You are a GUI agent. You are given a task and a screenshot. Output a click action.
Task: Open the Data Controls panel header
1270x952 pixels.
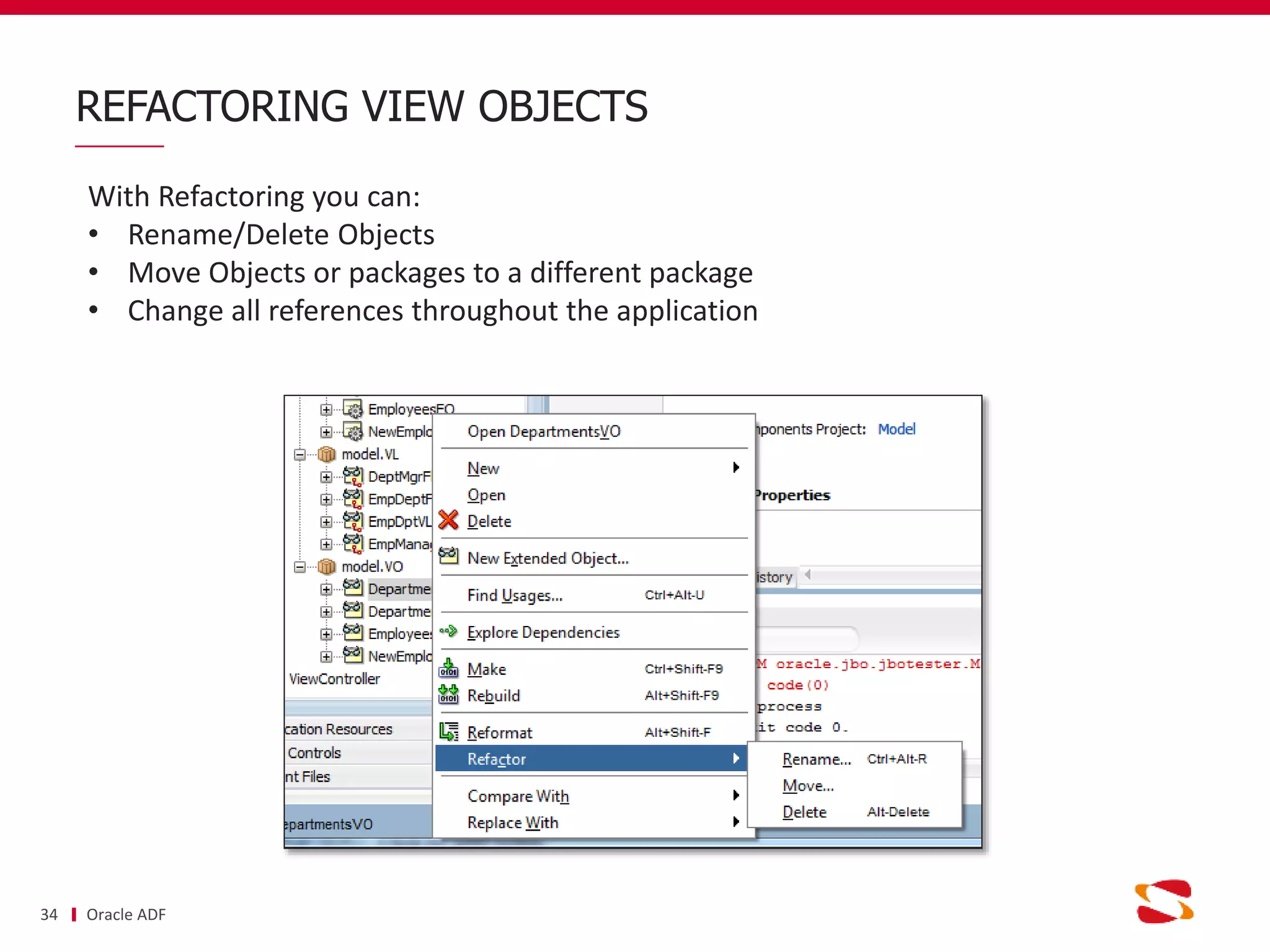[358, 752]
